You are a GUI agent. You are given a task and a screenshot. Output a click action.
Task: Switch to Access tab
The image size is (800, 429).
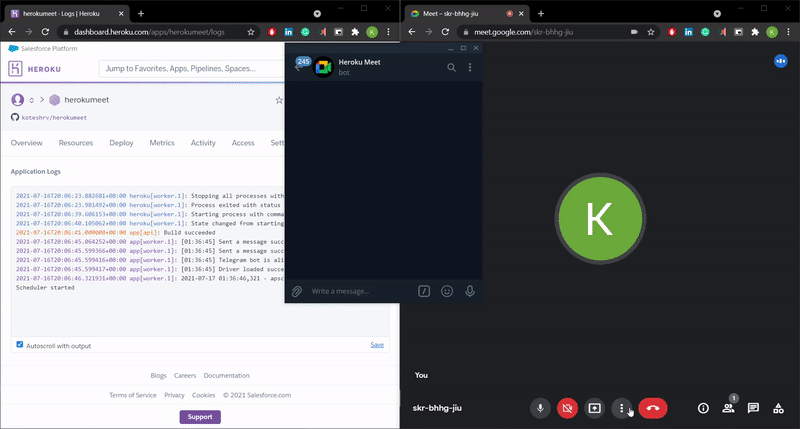coord(243,143)
